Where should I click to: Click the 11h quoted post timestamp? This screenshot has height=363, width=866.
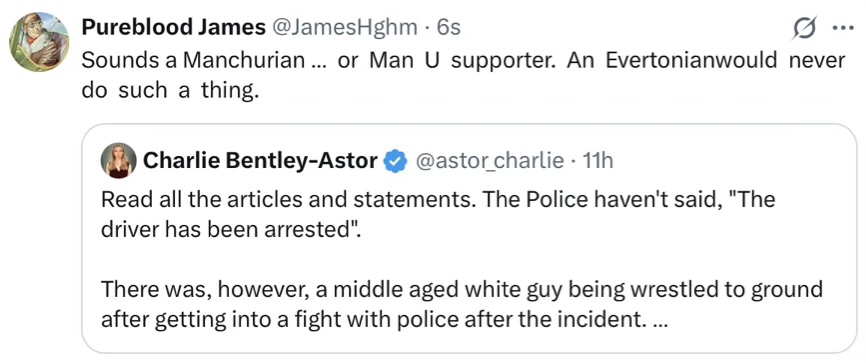(x=598, y=161)
